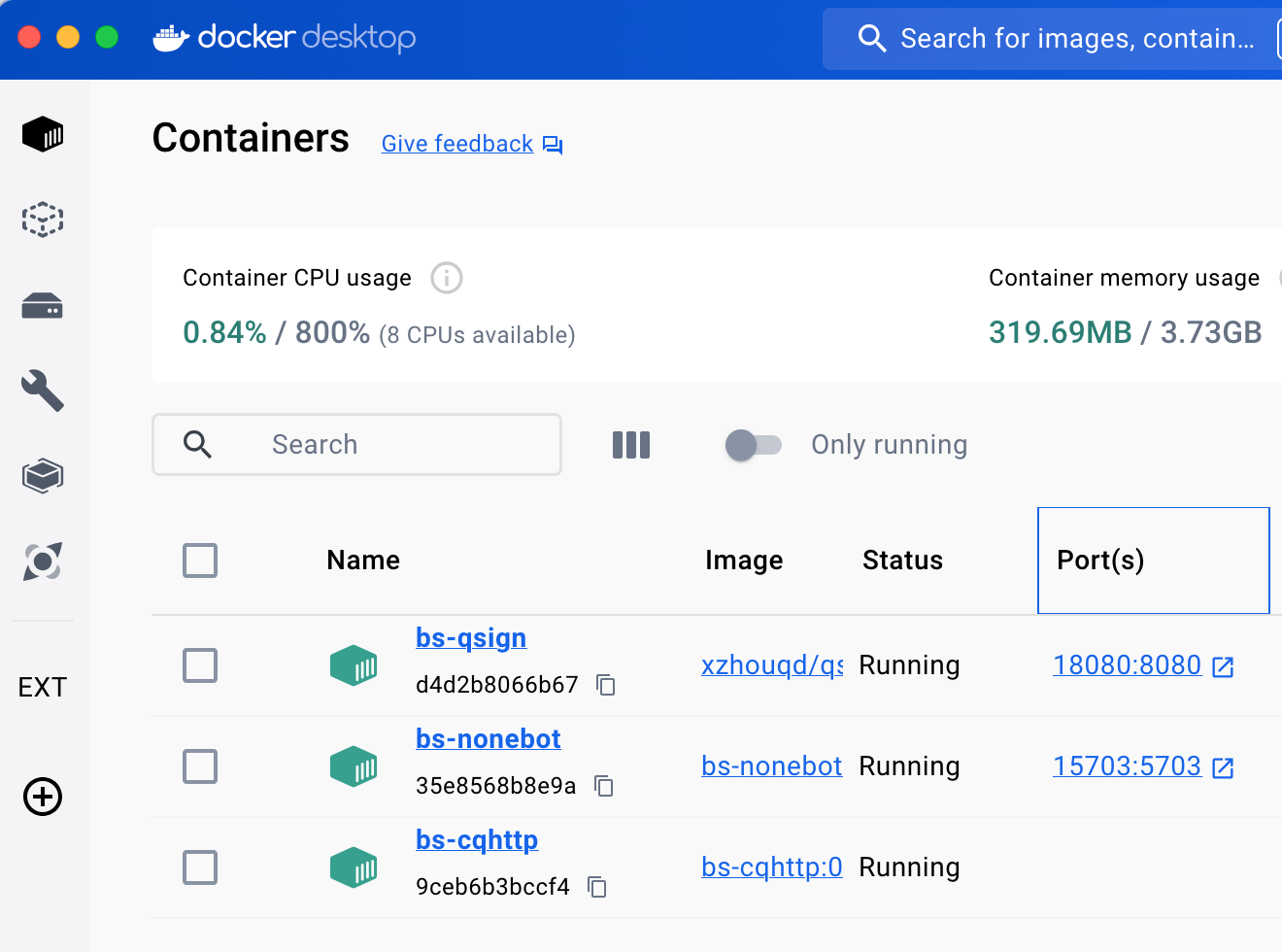Screen dimensions: 1282x952
Task: Click the bs-cqhttp container icon
Action: 354,867
